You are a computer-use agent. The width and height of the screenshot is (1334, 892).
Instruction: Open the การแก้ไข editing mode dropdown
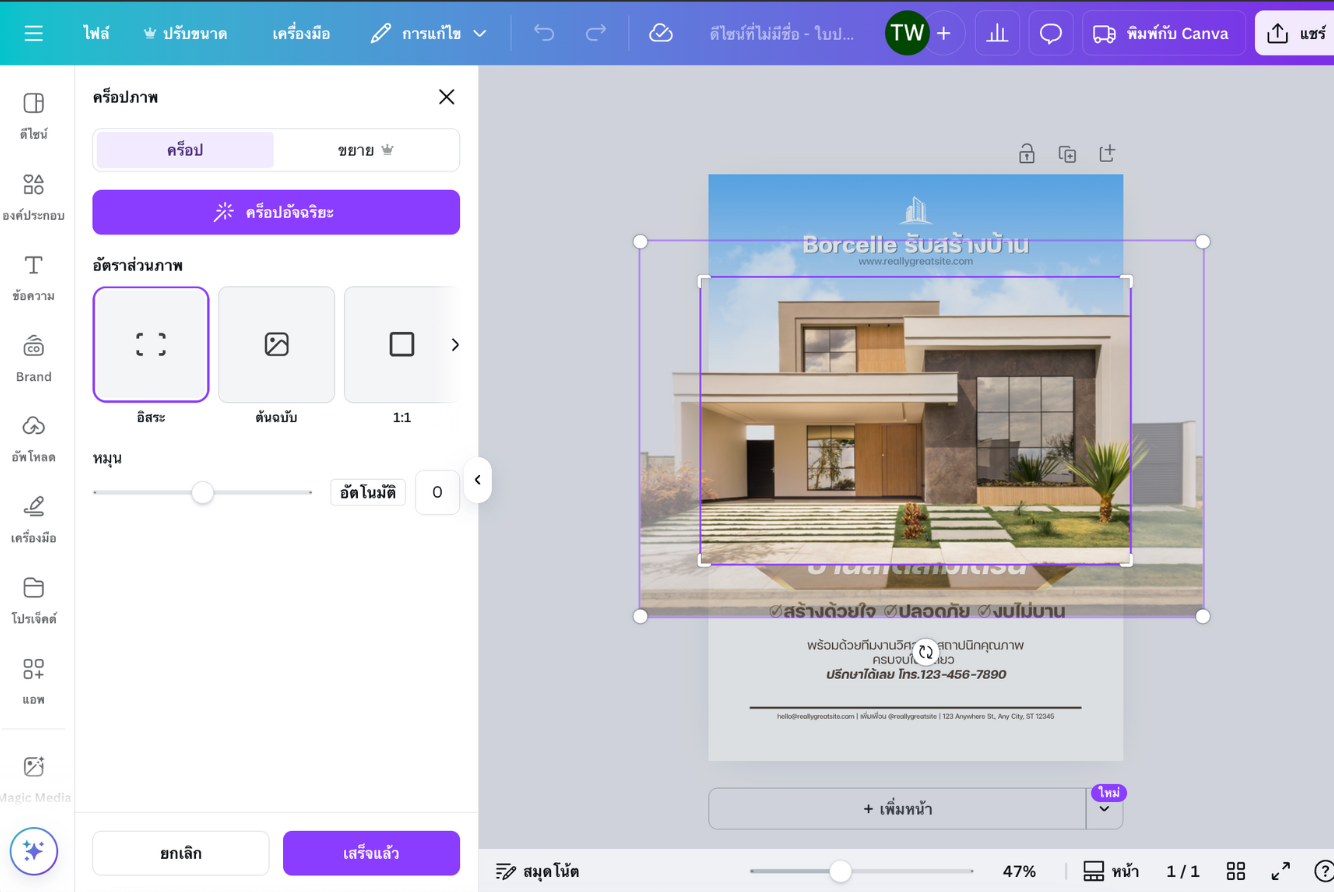428,33
